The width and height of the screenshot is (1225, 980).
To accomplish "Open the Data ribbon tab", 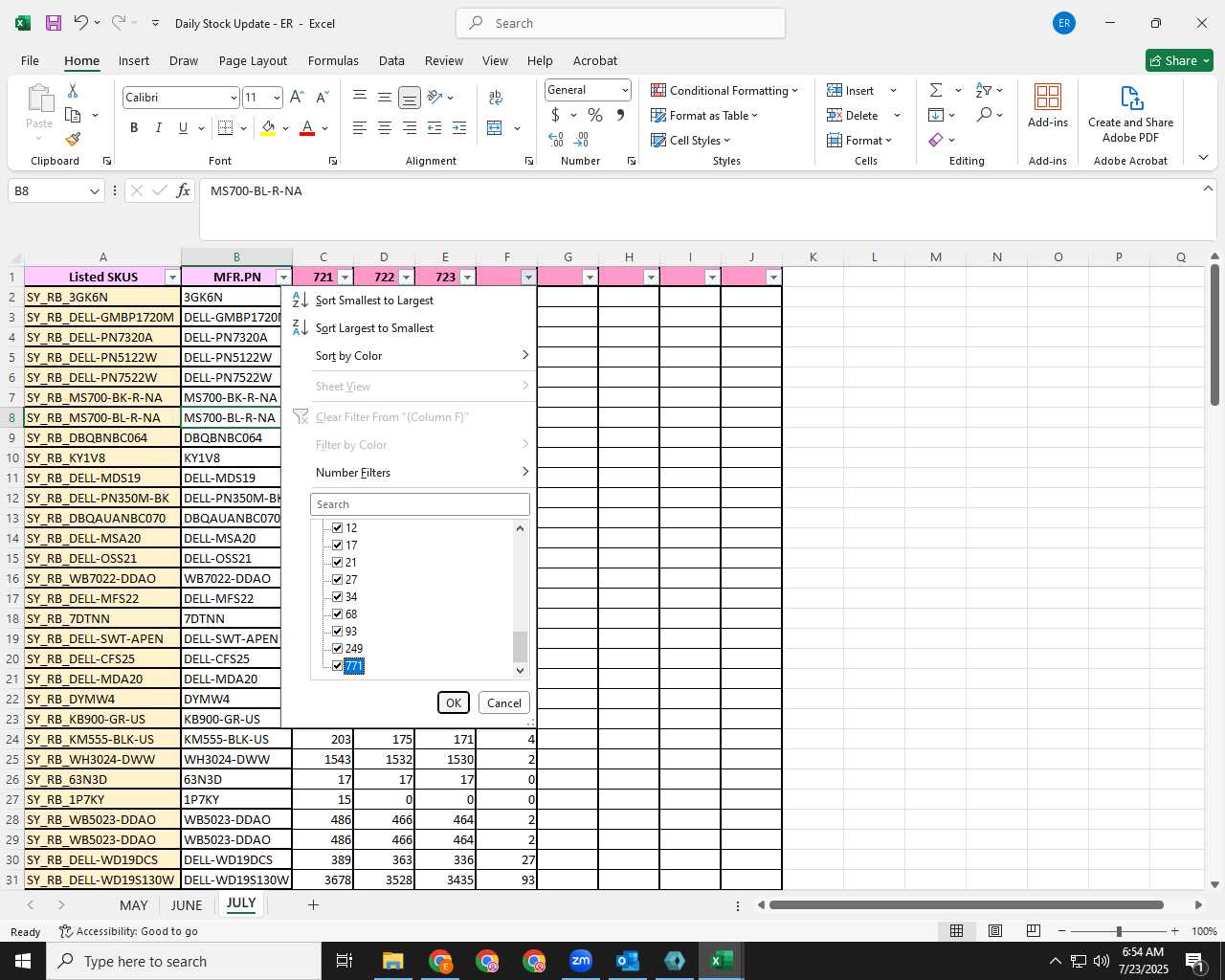I will click(x=391, y=60).
